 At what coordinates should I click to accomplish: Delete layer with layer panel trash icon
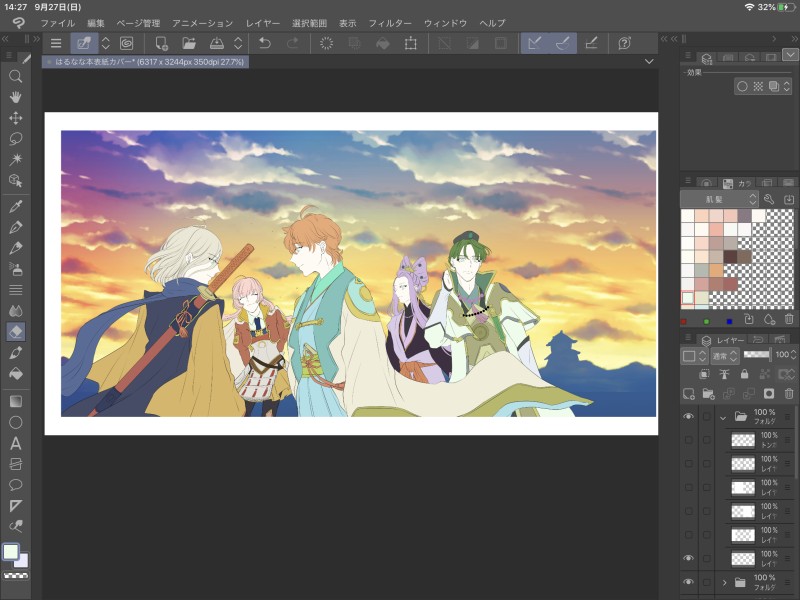pyautogui.click(x=789, y=393)
